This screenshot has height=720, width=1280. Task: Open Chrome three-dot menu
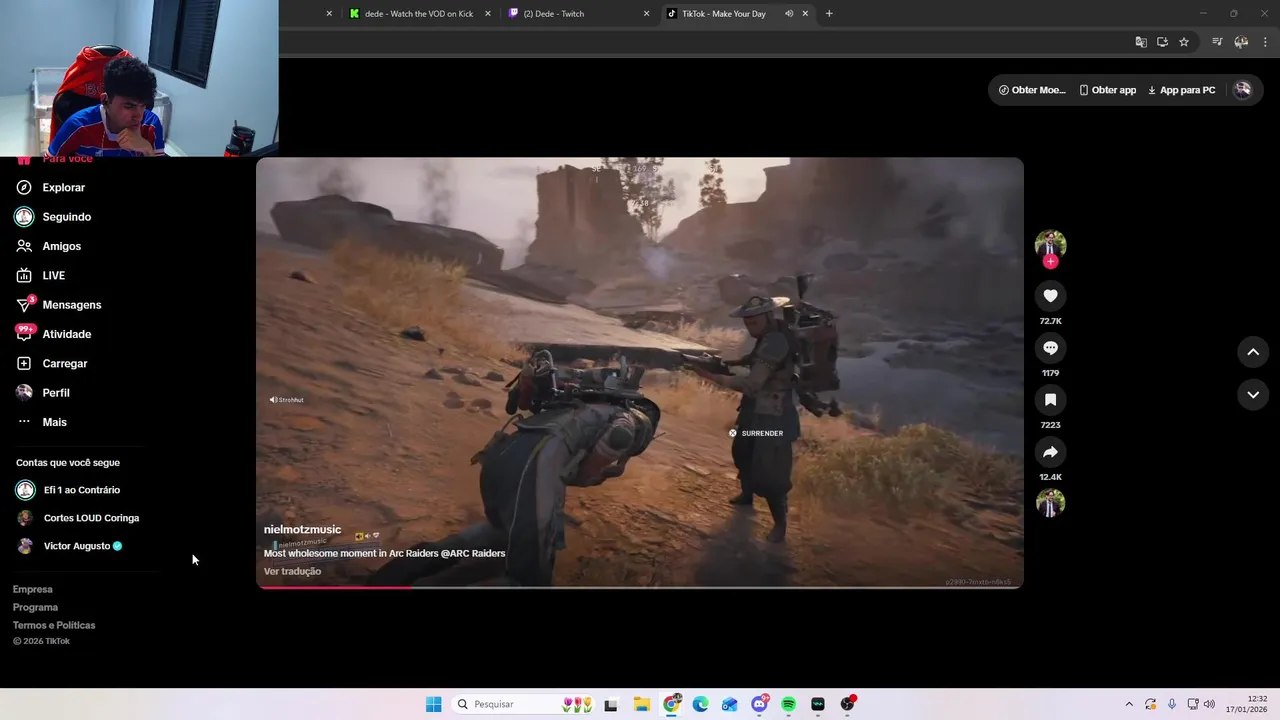pyautogui.click(x=1266, y=42)
